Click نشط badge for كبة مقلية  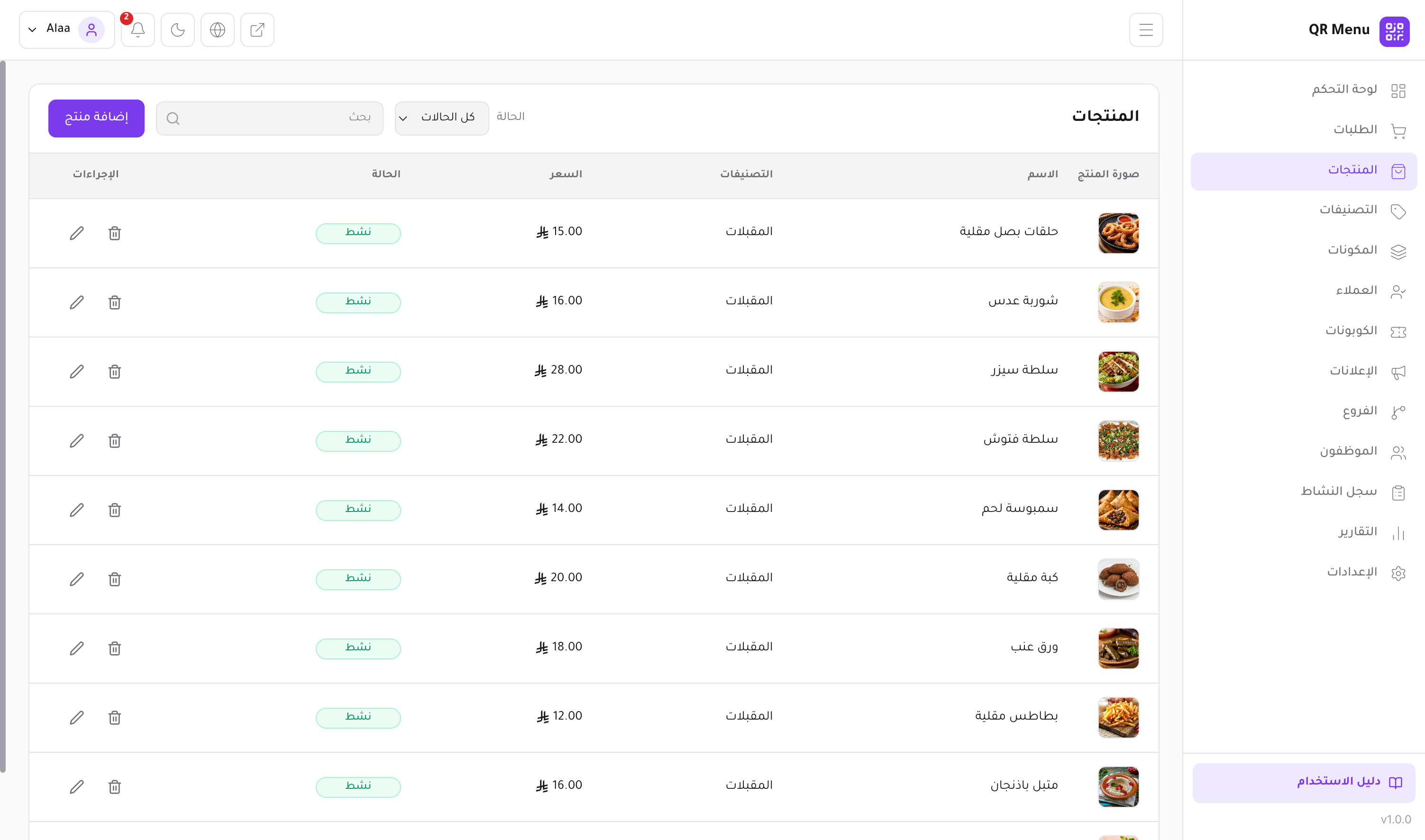pyautogui.click(x=358, y=579)
